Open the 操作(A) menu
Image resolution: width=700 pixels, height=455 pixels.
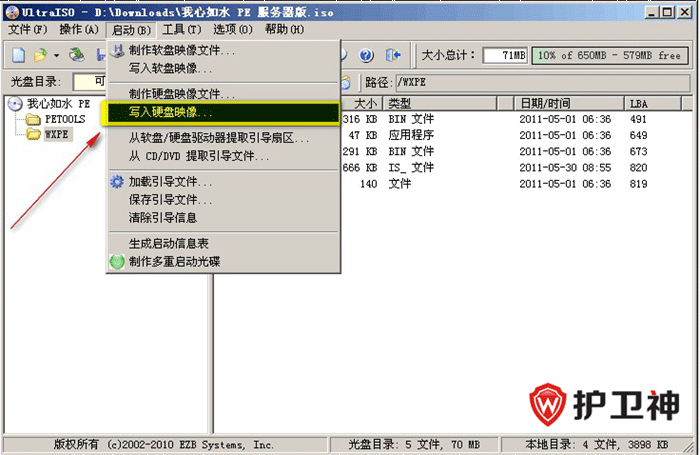[79, 29]
